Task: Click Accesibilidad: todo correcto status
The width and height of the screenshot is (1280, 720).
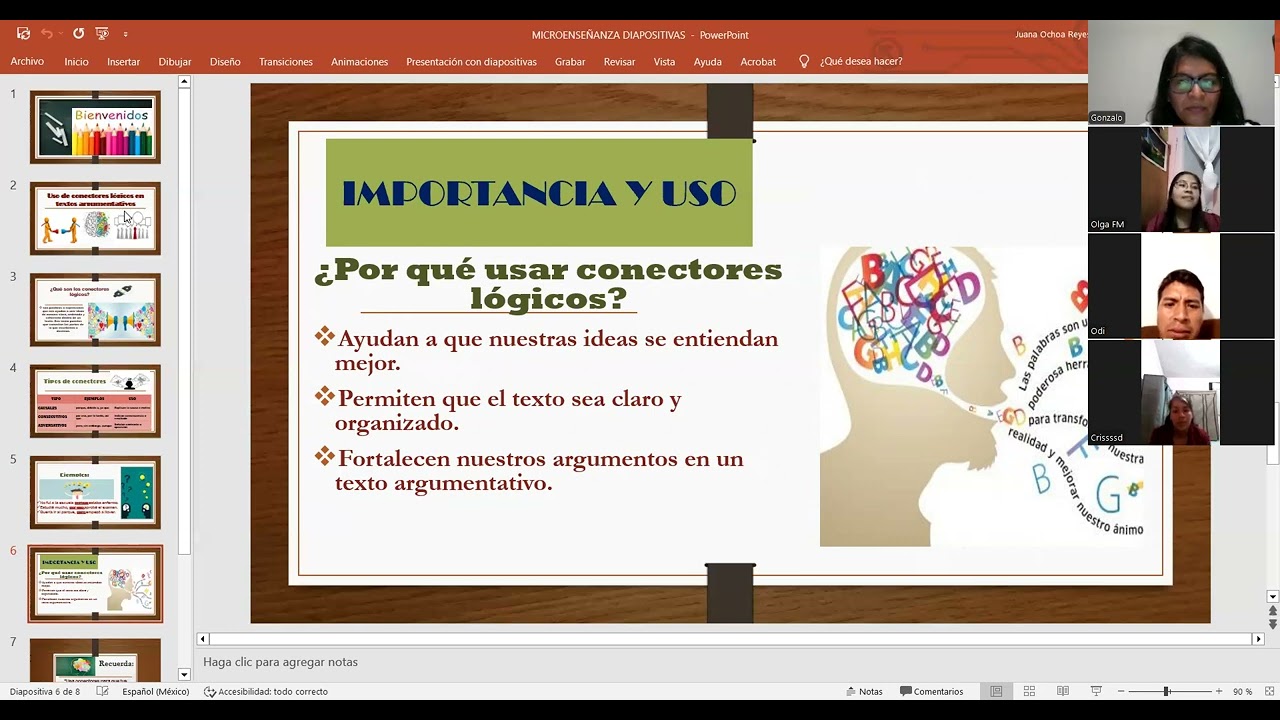Action: (x=266, y=691)
